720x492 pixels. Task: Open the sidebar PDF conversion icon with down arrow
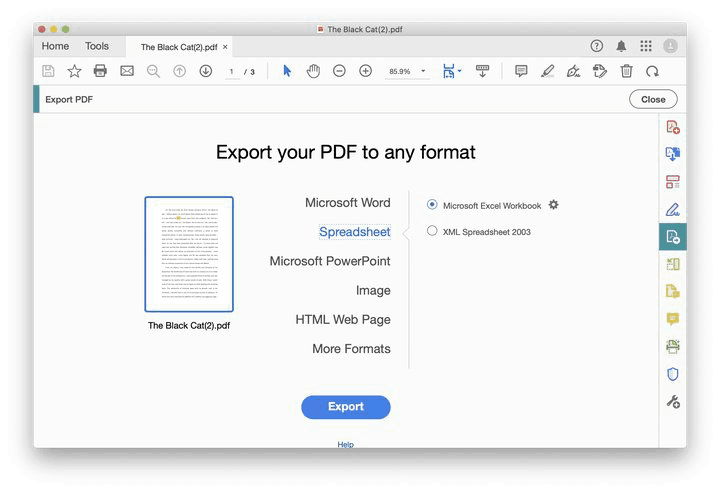[x=673, y=154]
